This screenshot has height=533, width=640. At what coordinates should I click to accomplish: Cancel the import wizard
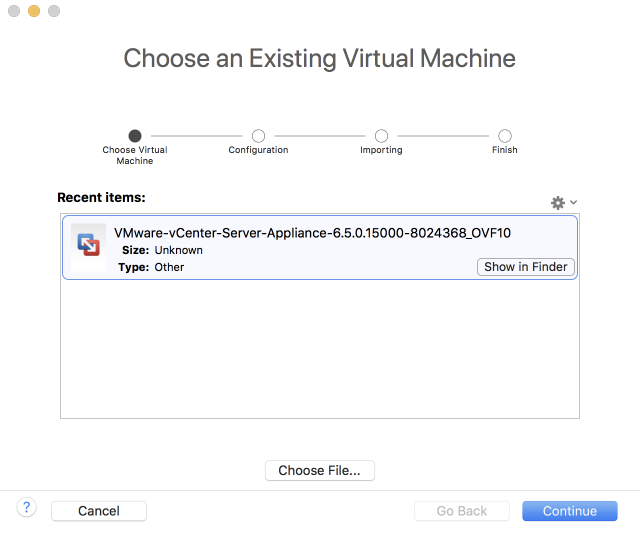99,511
